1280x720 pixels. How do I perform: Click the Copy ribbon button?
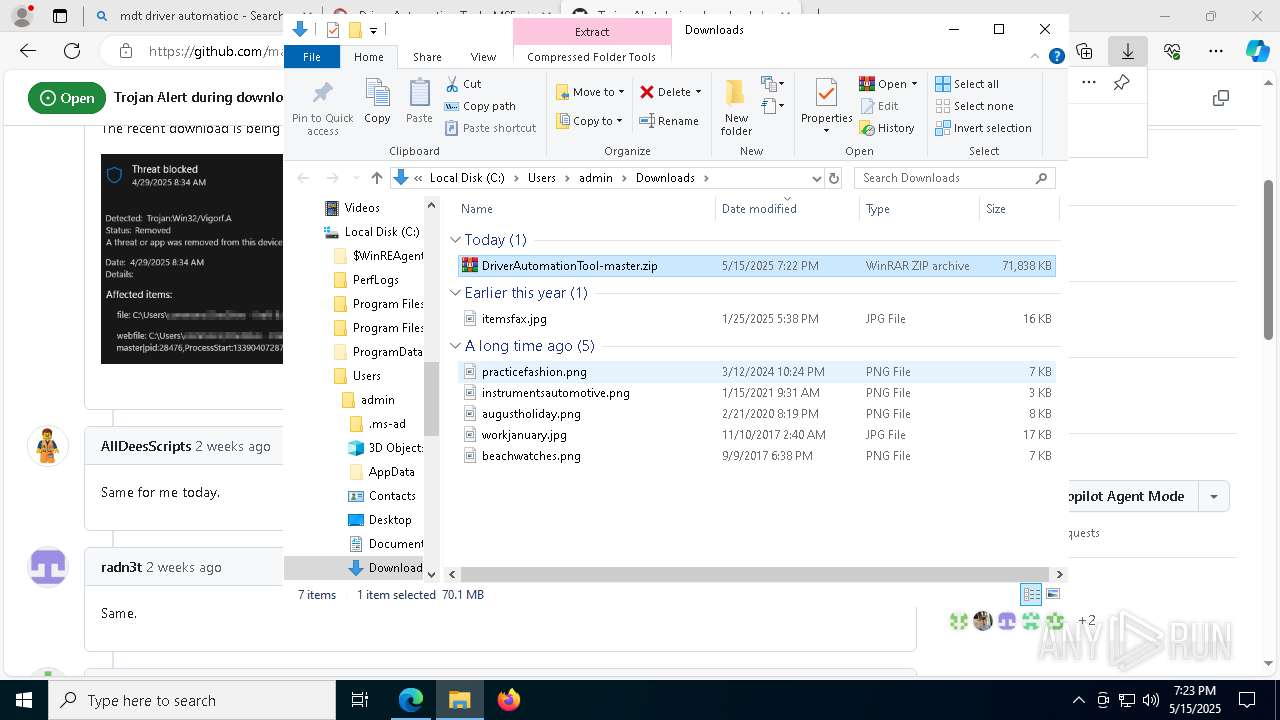click(377, 102)
